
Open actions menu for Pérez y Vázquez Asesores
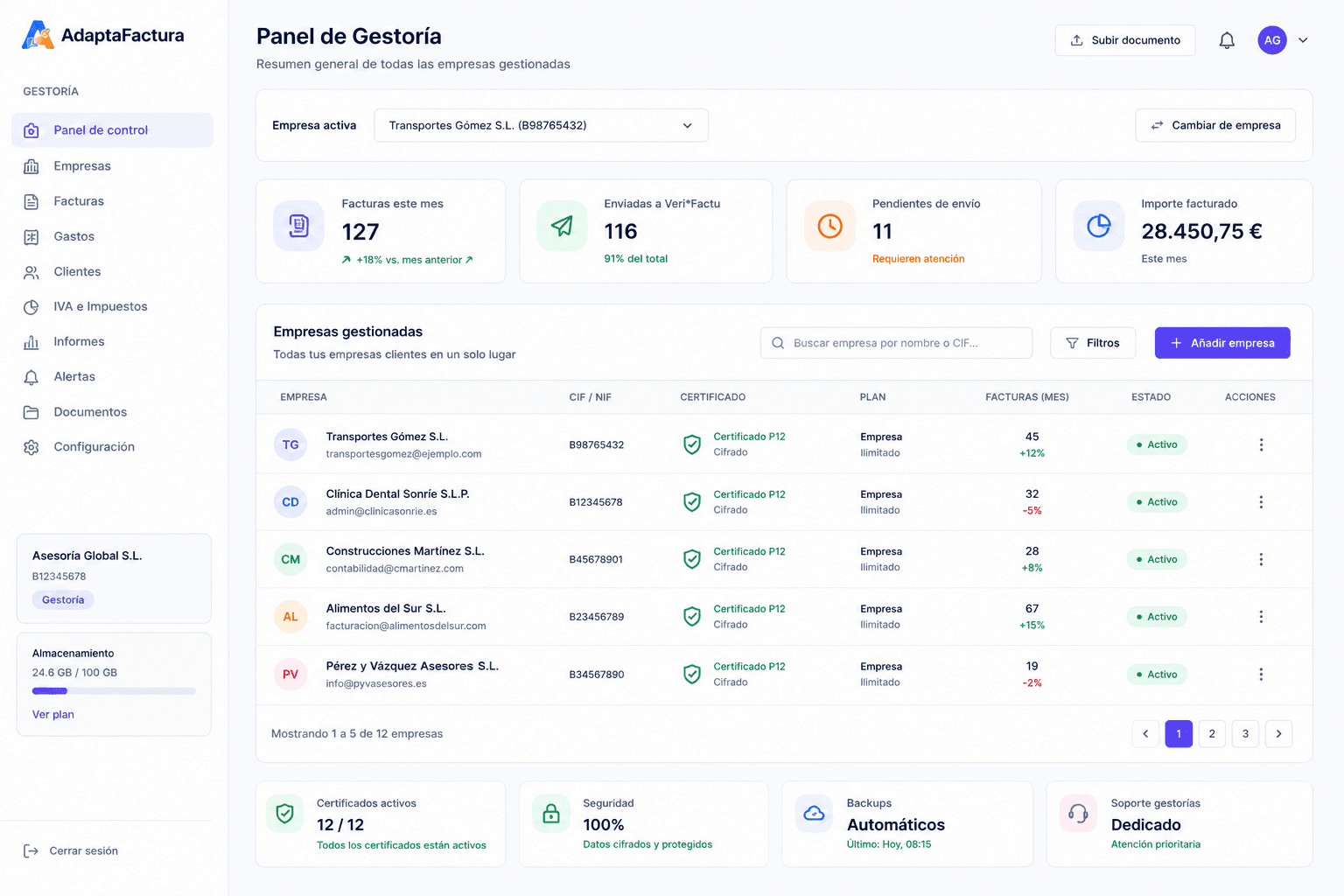[x=1261, y=675]
